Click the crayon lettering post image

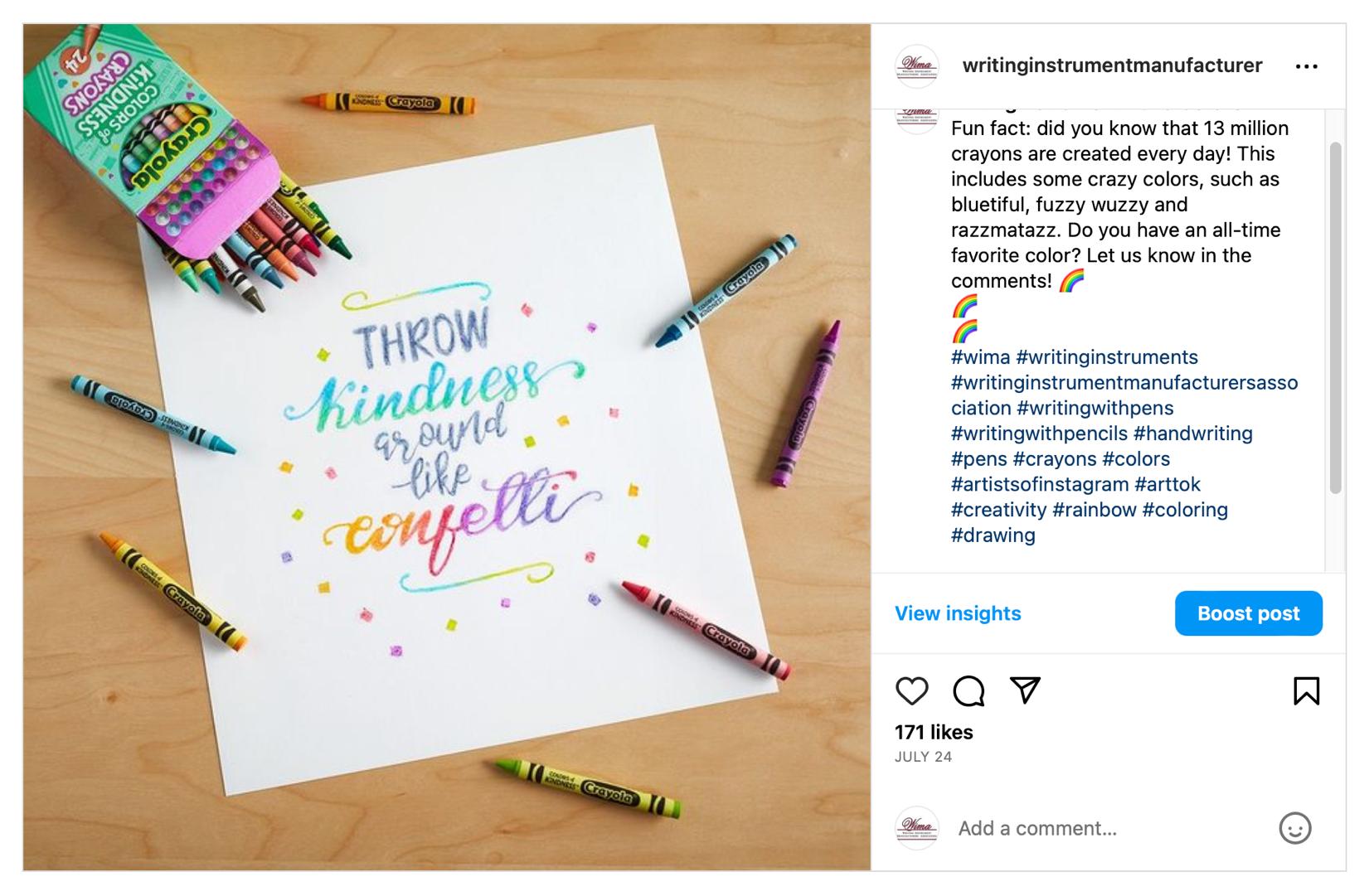tap(447, 447)
